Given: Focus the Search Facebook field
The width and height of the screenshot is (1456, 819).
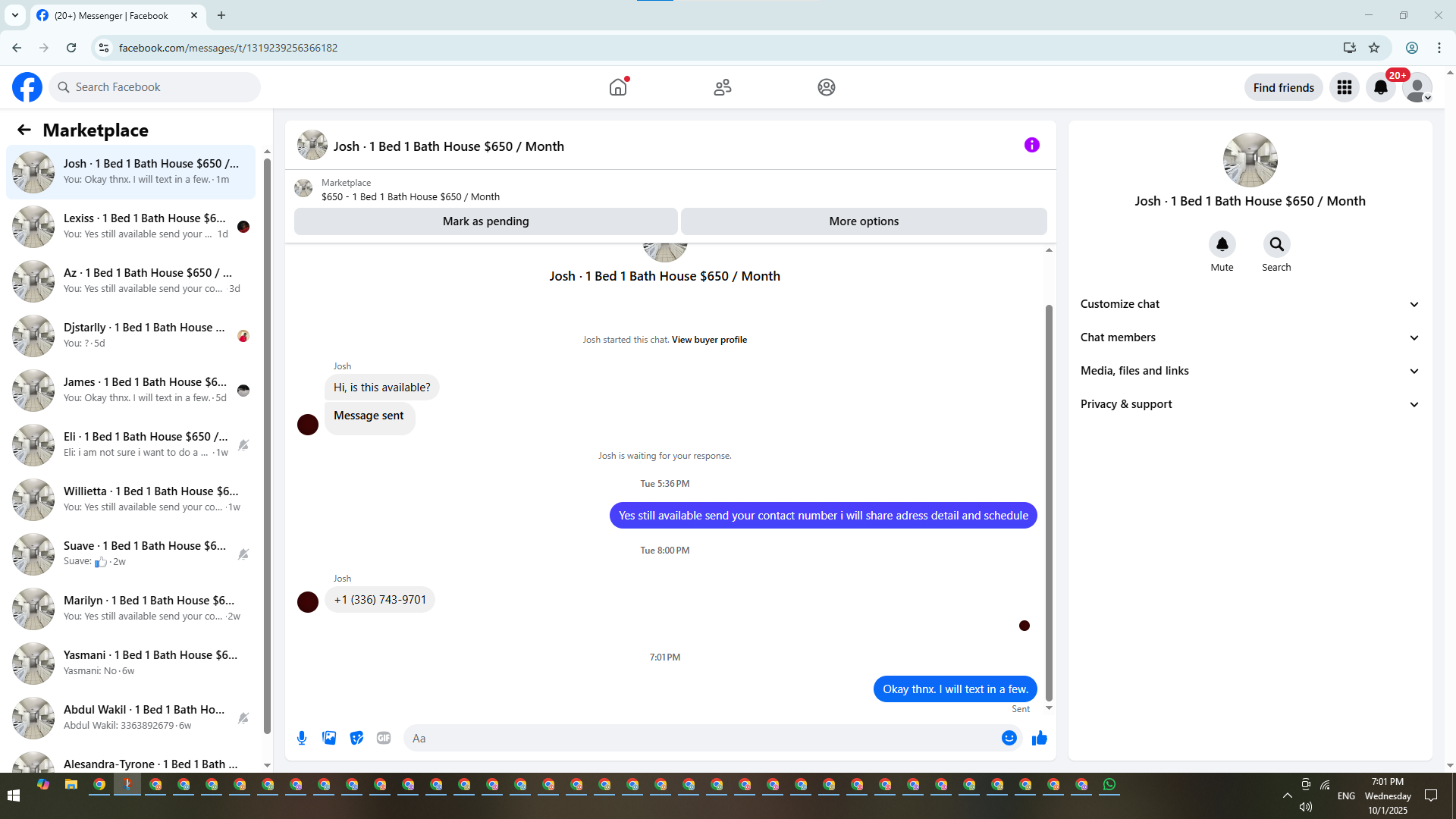Looking at the screenshot, I should tap(155, 87).
